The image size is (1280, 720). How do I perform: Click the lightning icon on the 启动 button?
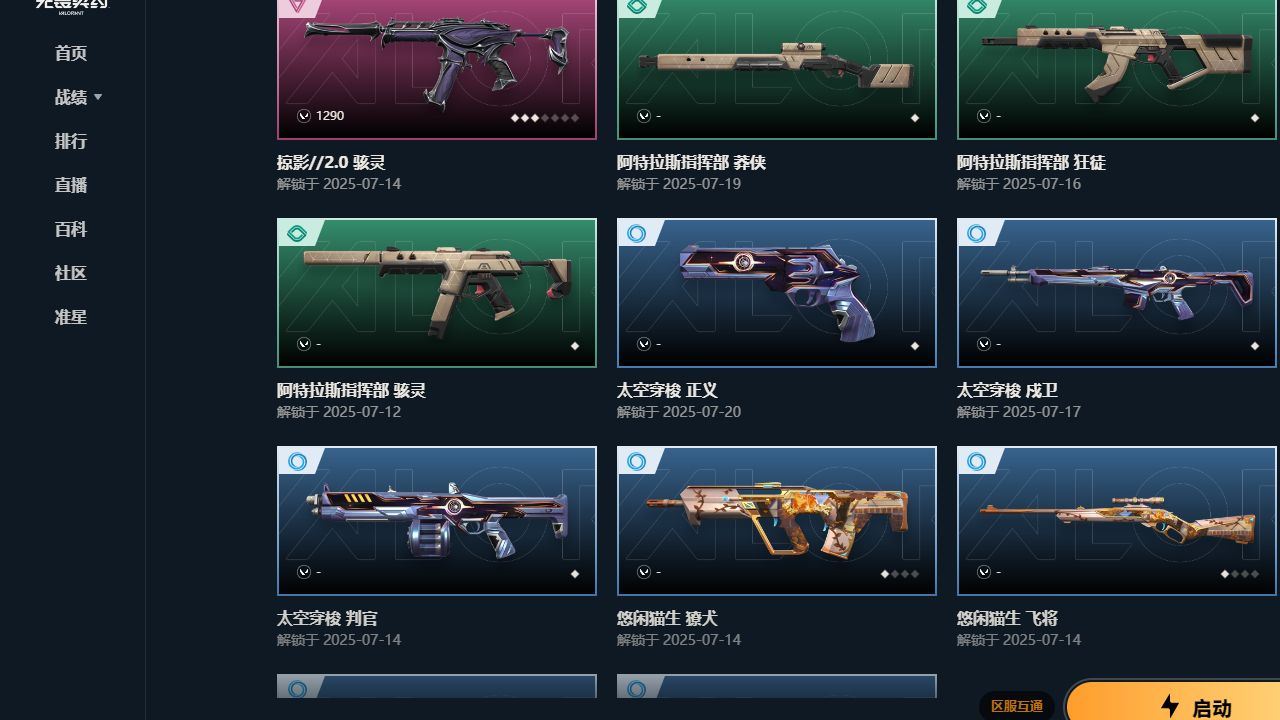(1169, 706)
